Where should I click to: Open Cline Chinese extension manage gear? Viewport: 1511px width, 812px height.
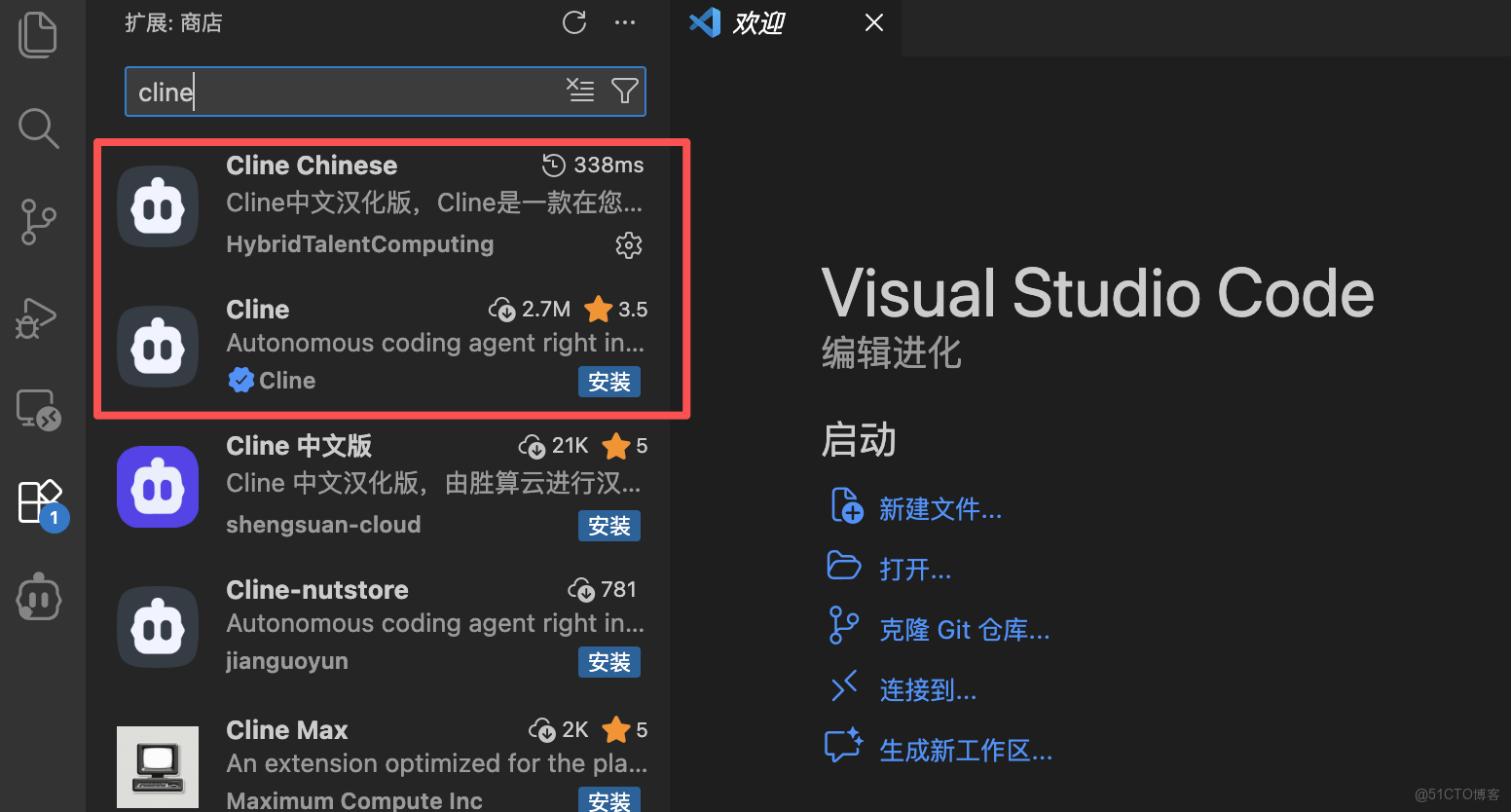pyautogui.click(x=629, y=244)
